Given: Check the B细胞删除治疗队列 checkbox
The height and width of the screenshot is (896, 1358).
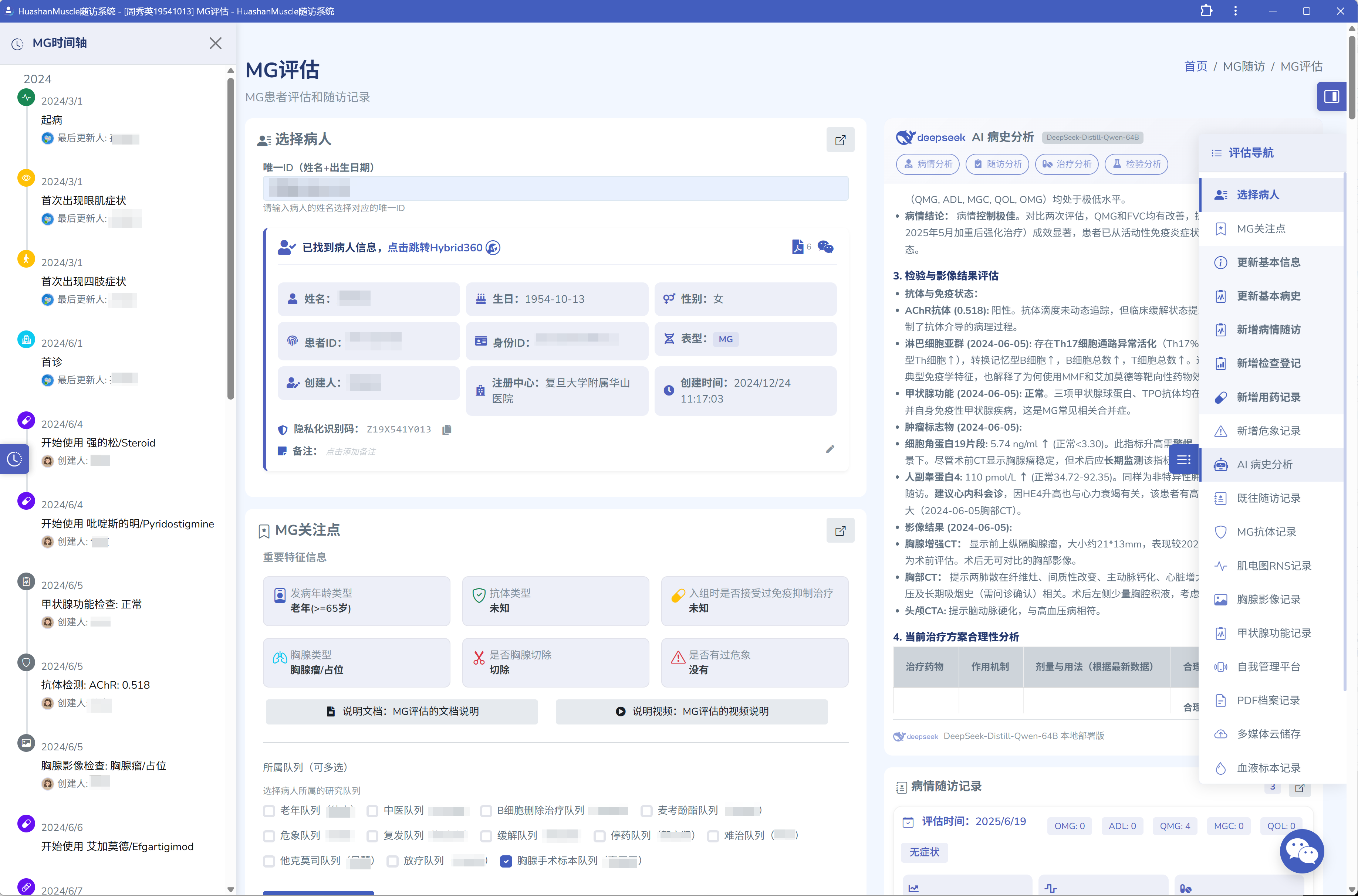Looking at the screenshot, I should (486, 811).
